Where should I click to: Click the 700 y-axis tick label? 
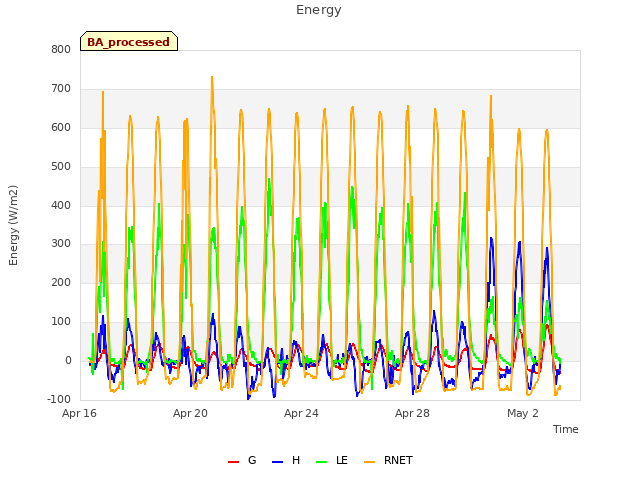point(61,89)
